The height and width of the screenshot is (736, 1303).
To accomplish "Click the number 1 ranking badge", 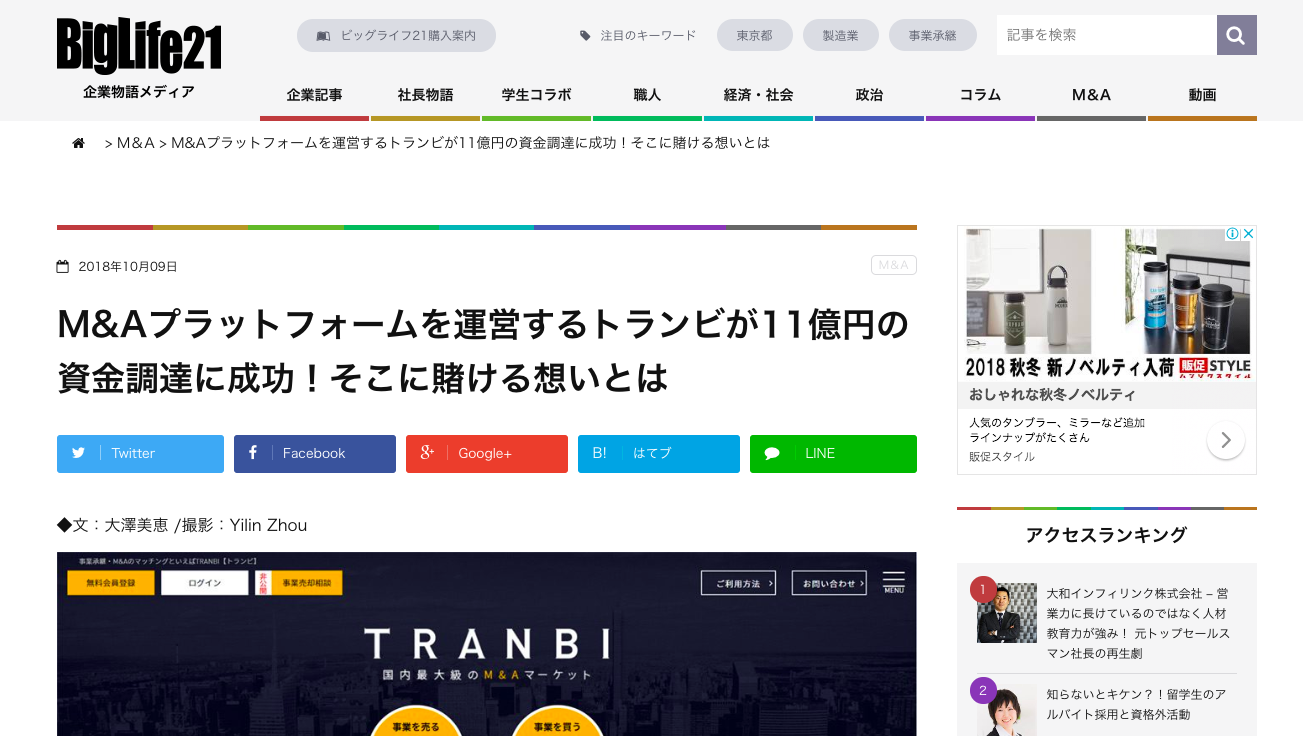I will coord(983,590).
